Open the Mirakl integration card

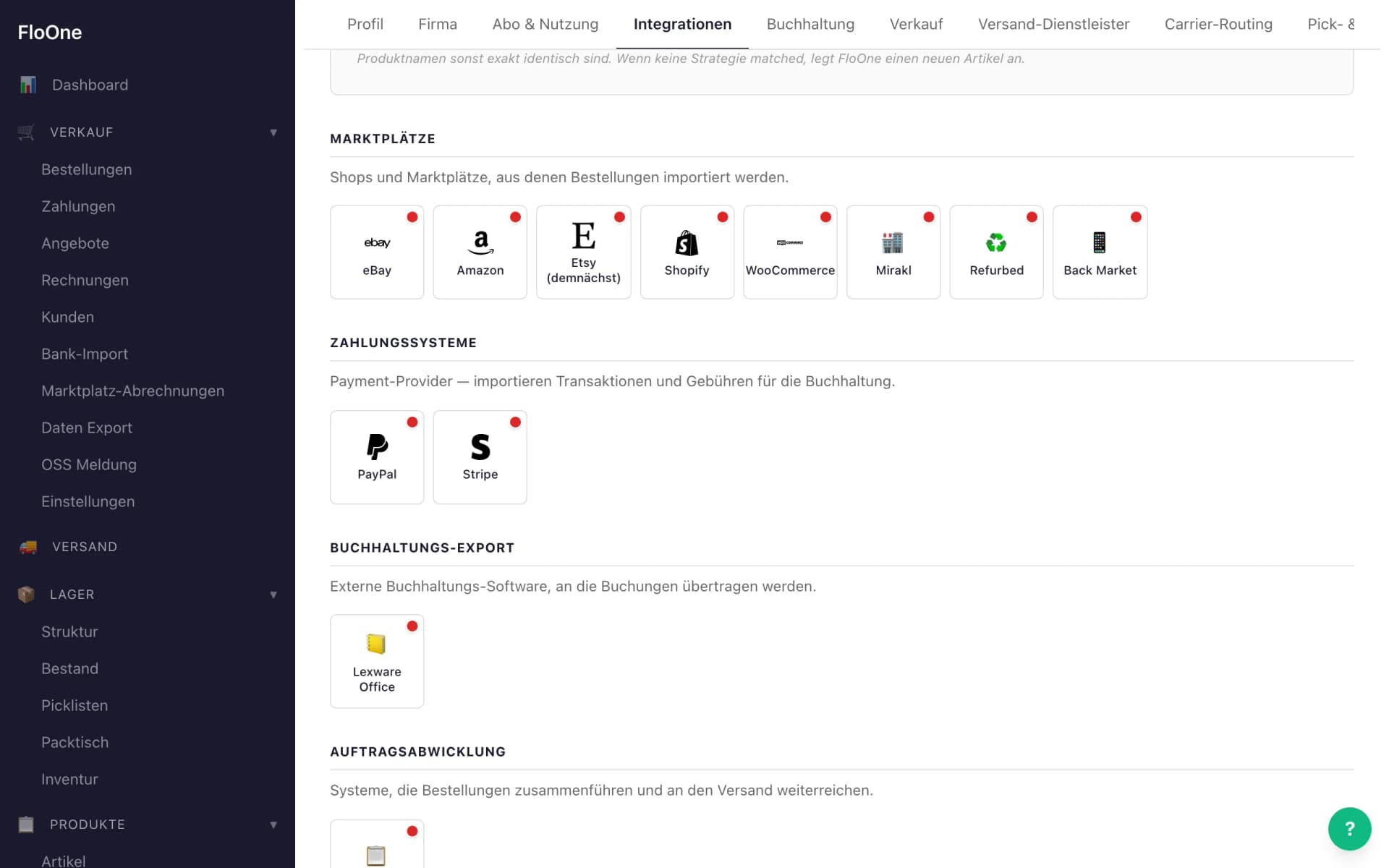(x=893, y=252)
